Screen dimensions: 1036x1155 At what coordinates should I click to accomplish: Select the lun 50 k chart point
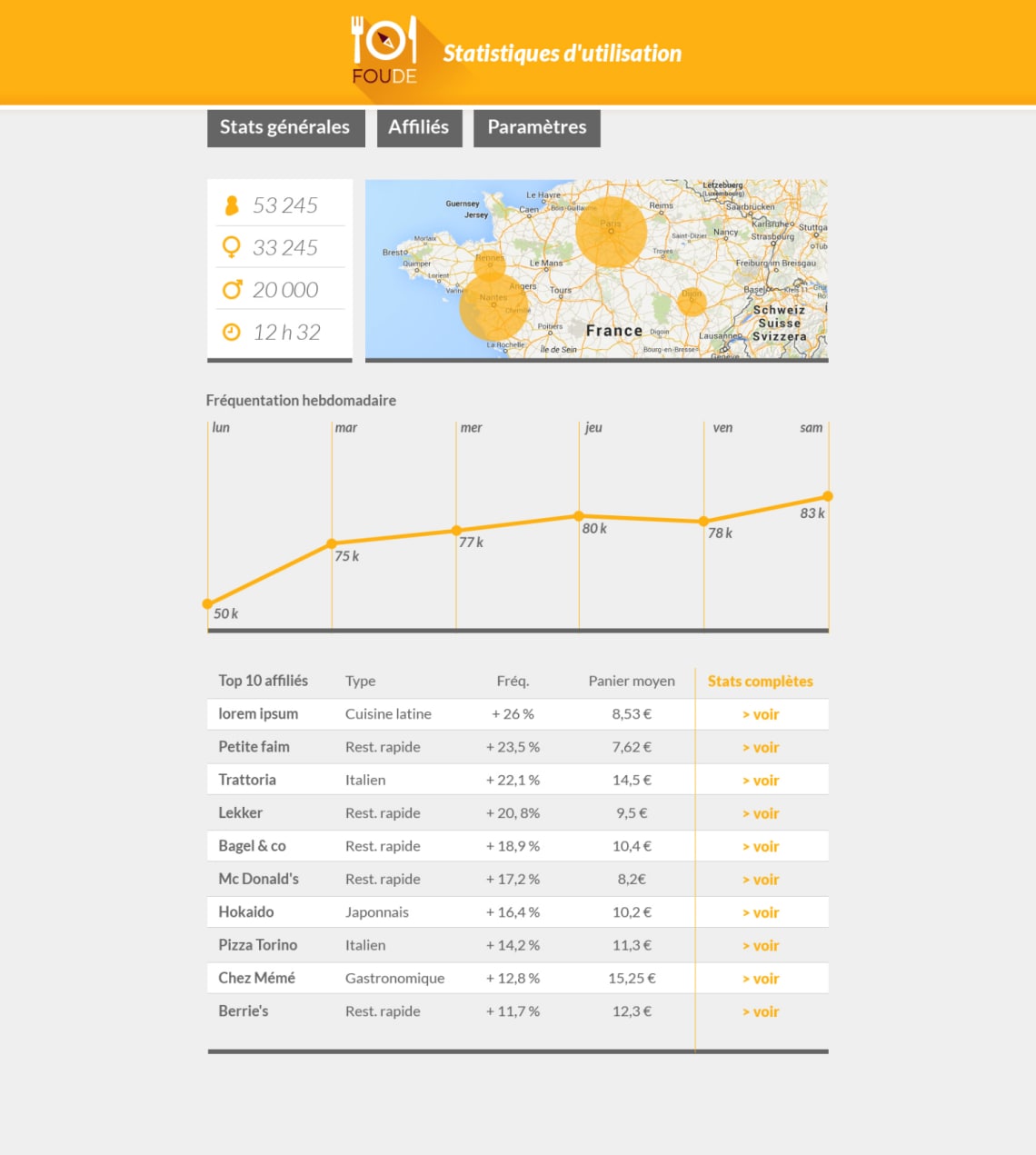(208, 603)
